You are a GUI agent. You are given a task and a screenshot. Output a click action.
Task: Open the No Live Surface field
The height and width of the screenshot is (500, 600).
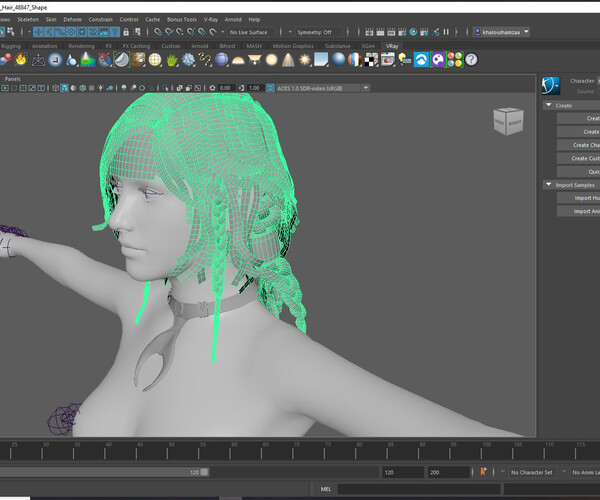point(251,32)
